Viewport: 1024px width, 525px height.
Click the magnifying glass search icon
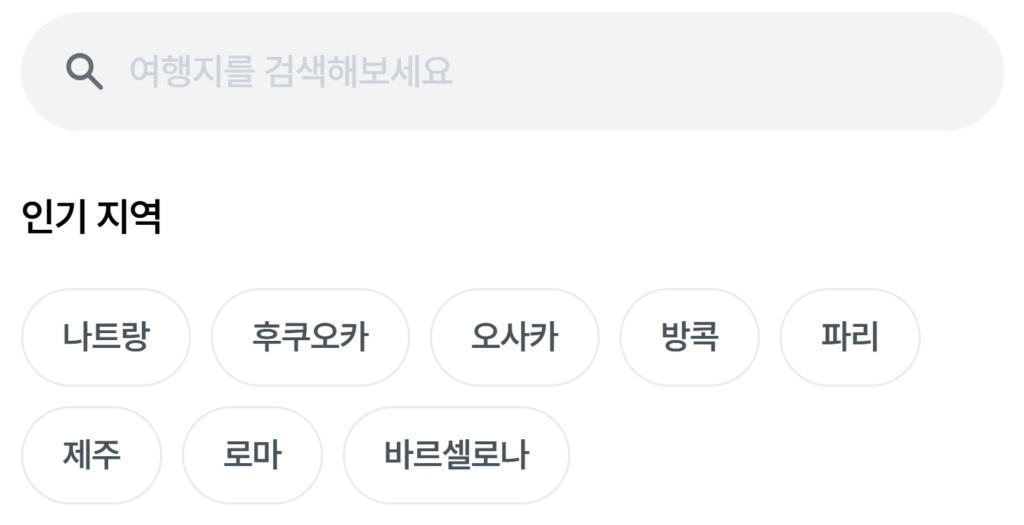84,72
